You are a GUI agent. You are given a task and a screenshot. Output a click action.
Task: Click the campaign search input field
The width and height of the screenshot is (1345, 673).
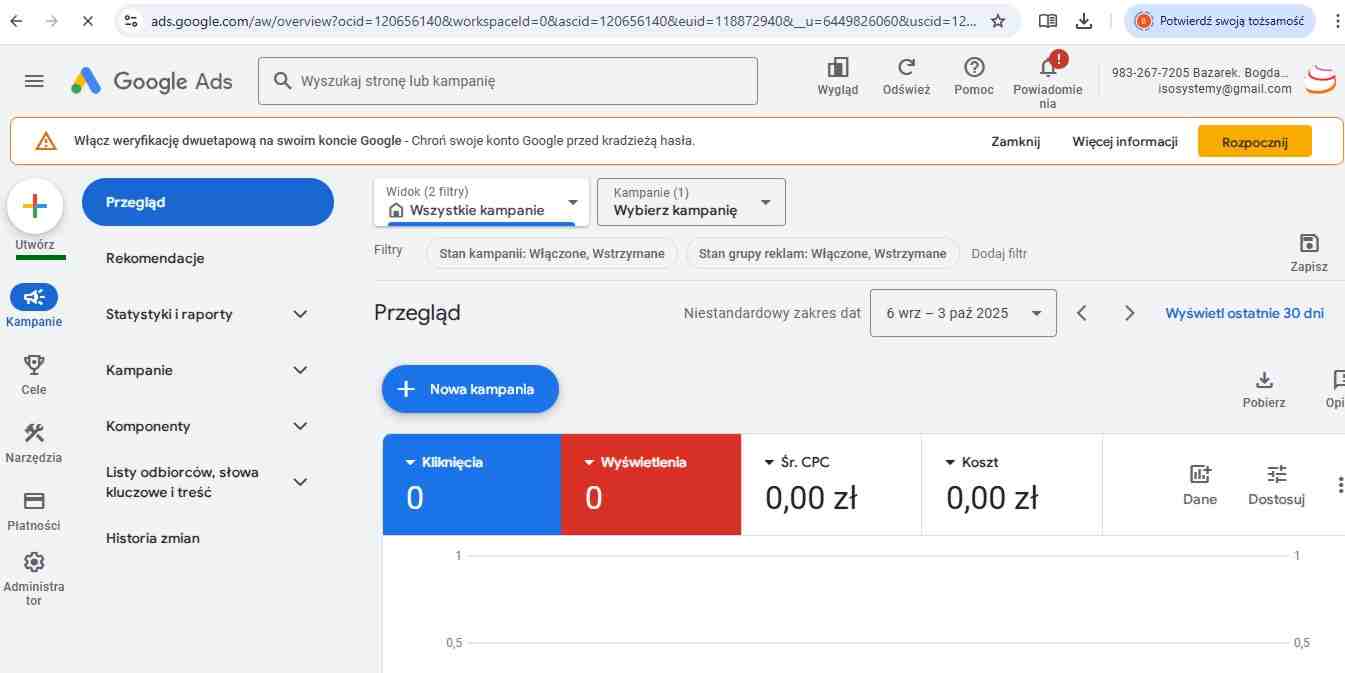(520, 81)
